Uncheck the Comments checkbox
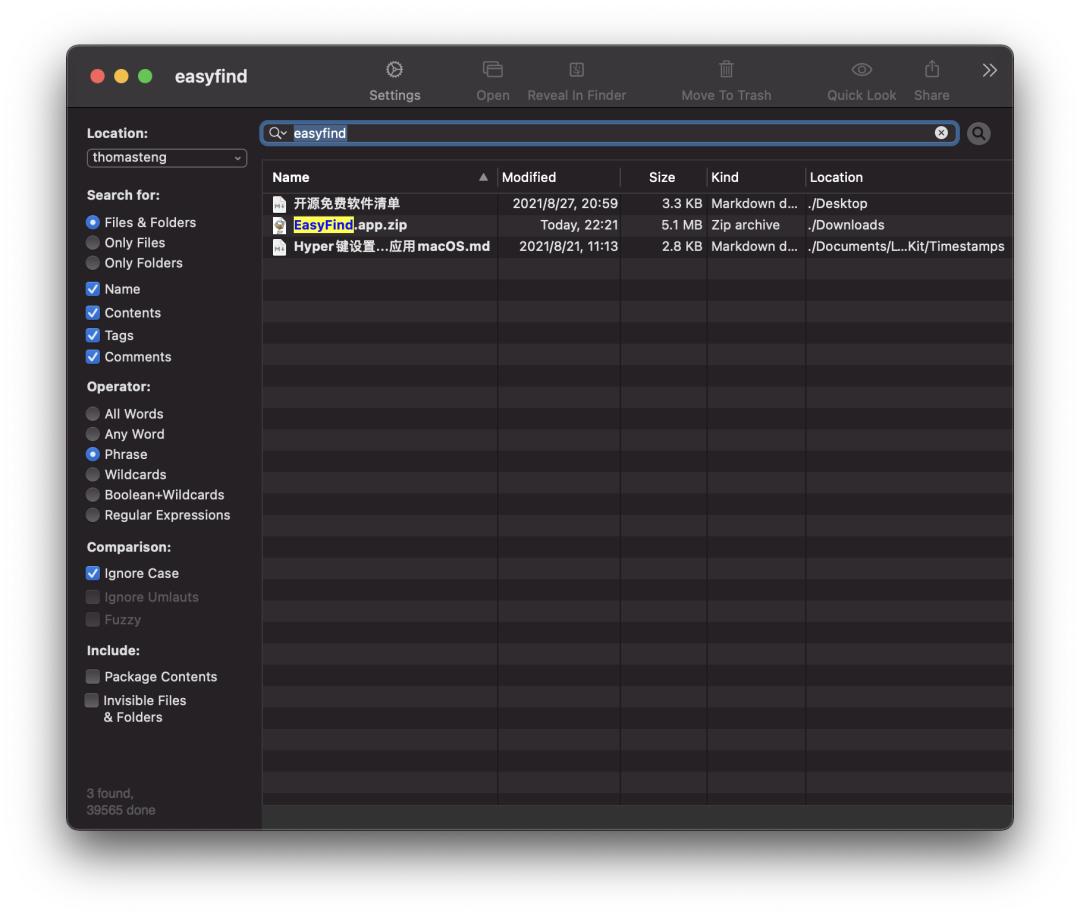 (x=93, y=357)
